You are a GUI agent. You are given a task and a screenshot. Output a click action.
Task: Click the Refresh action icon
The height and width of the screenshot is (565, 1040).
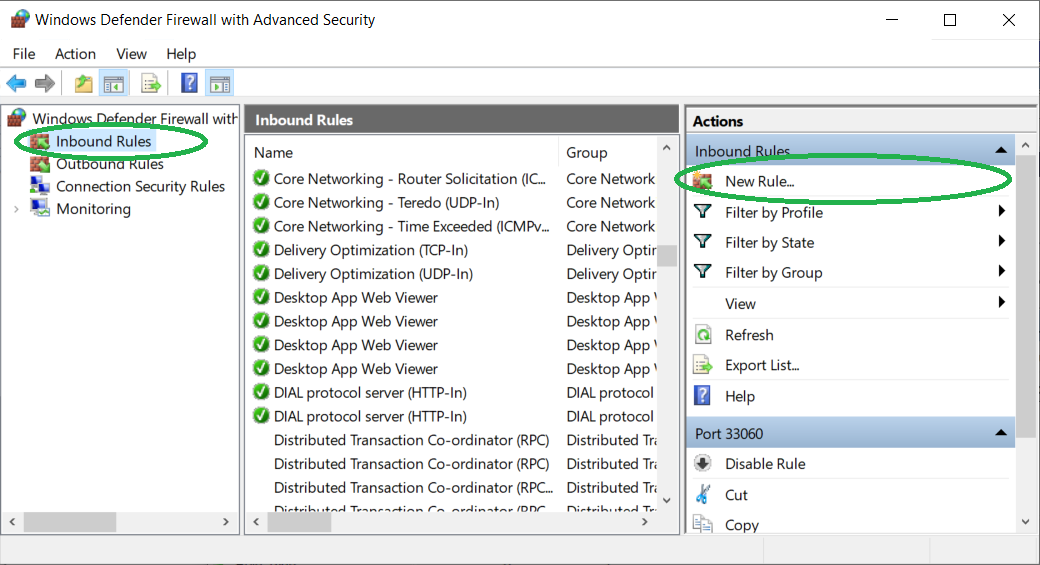pyautogui.click(x=704, y=335)
